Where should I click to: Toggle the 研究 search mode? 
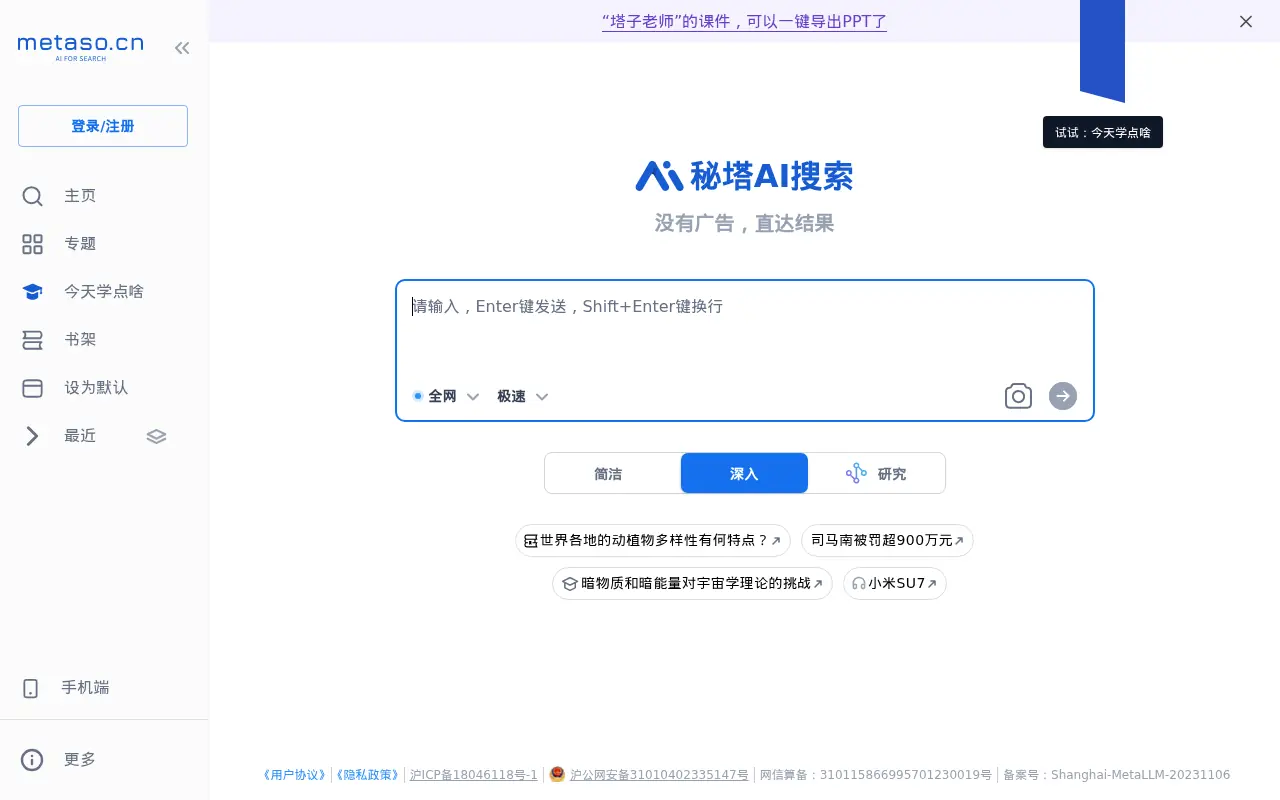877,473
